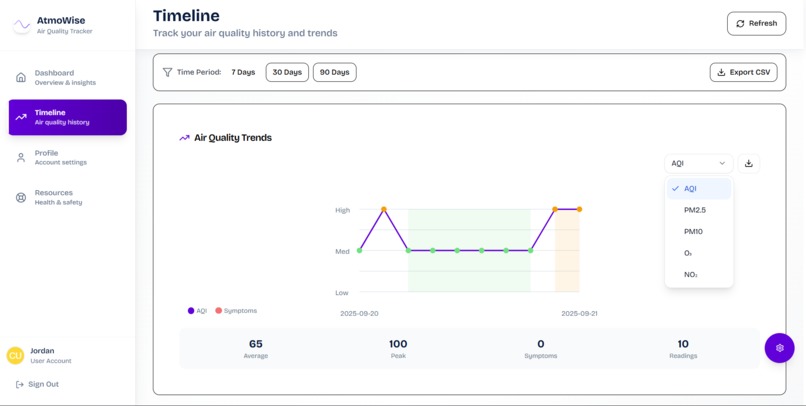Screen dimensions: 806x406
Task: Click the Refresh button
Action: coord(756,24)
